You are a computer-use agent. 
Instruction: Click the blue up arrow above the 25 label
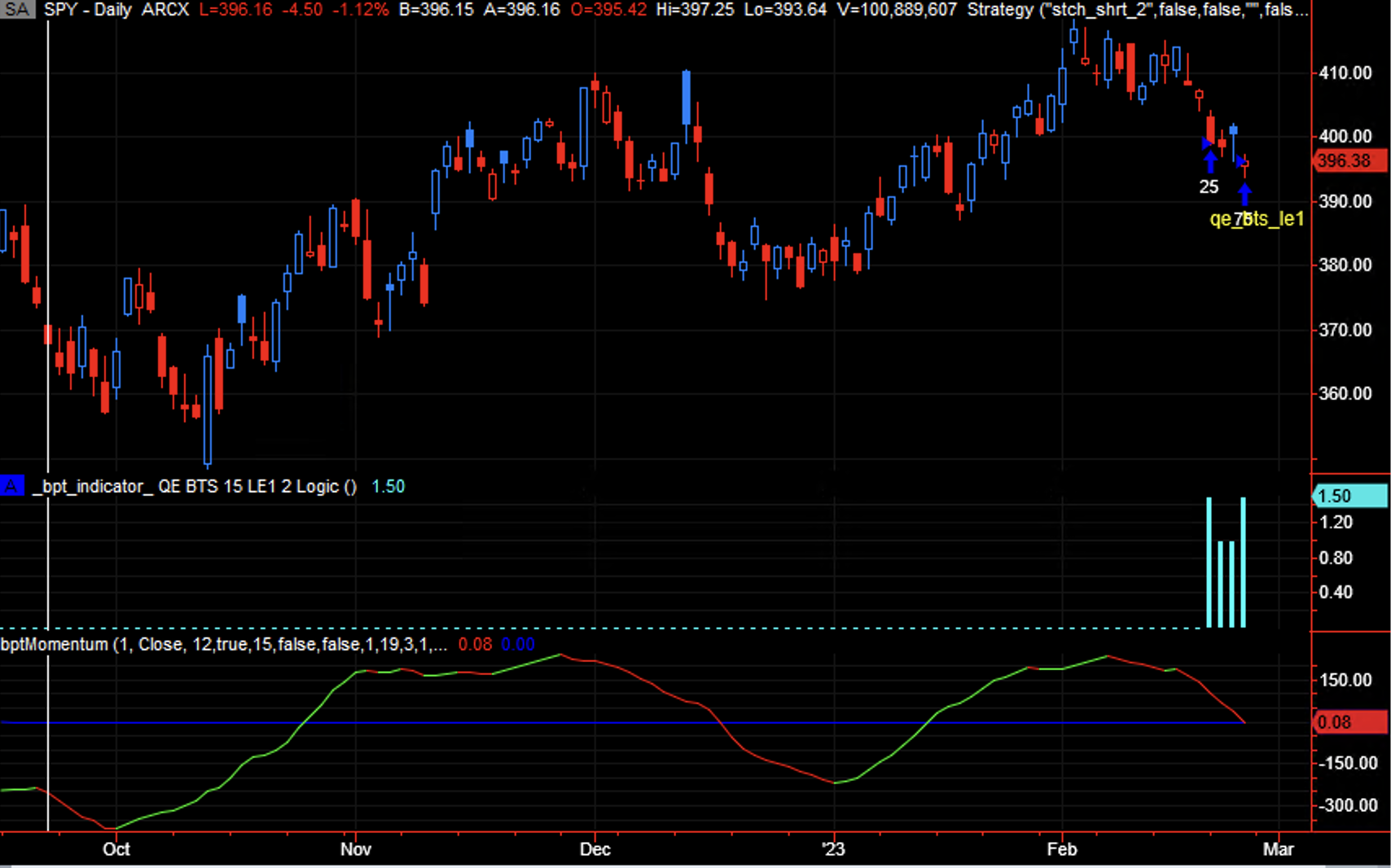pos(1210,160)
